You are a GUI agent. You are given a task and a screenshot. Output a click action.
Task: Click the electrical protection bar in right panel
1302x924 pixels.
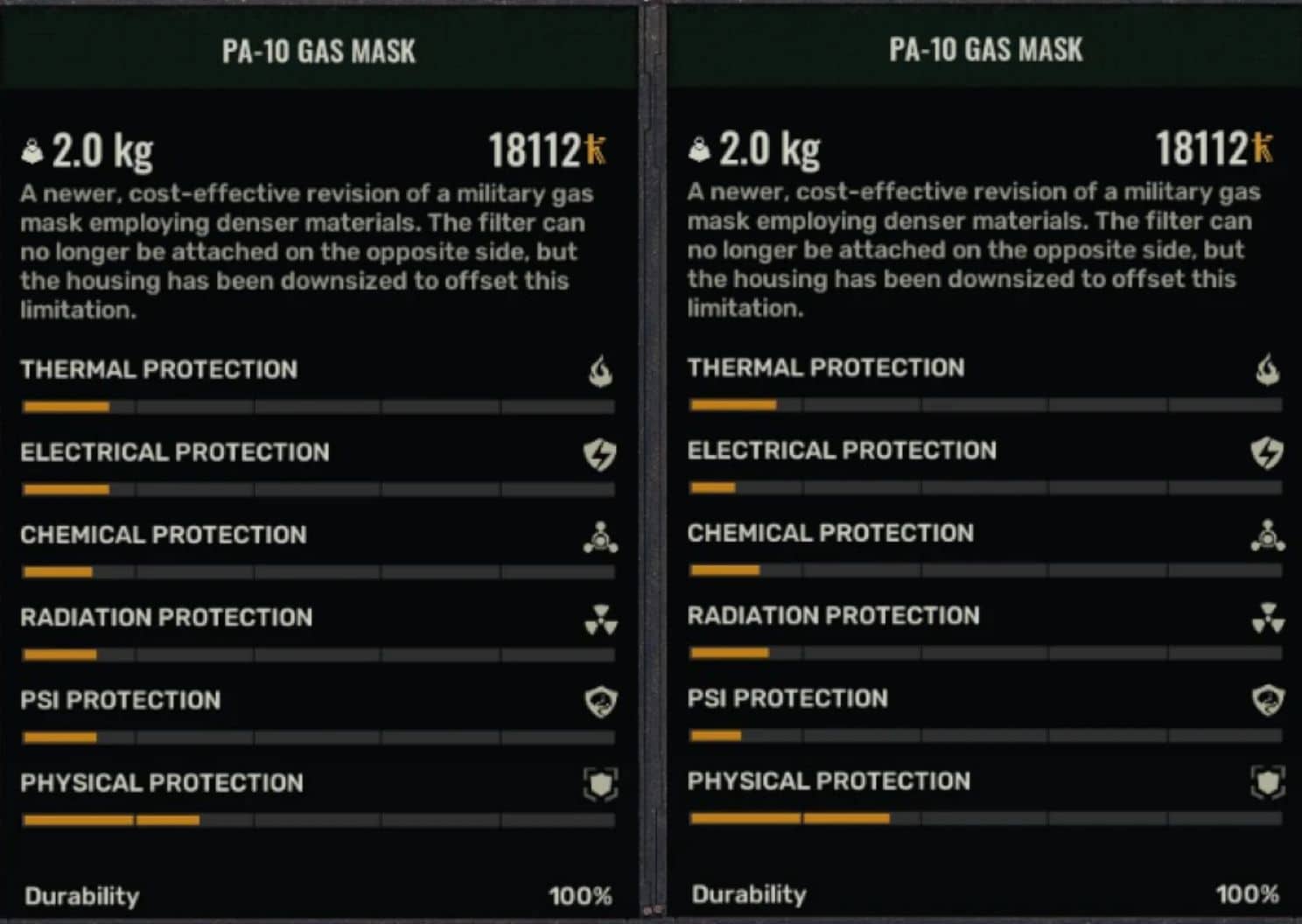[x=985, y=487]
